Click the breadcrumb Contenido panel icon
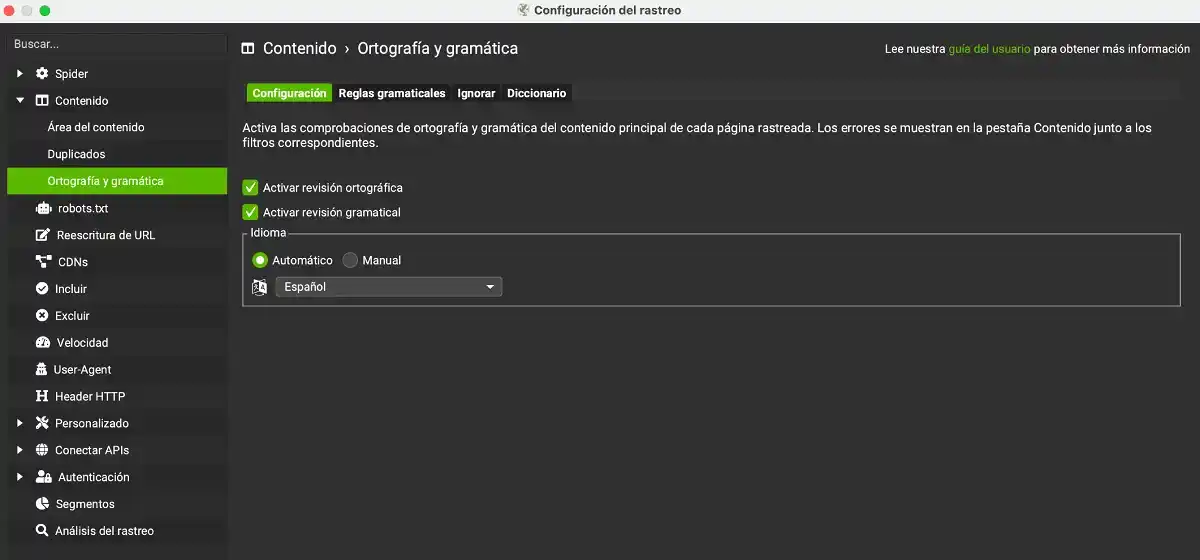Screen dimensions: 1200x560 248,48
